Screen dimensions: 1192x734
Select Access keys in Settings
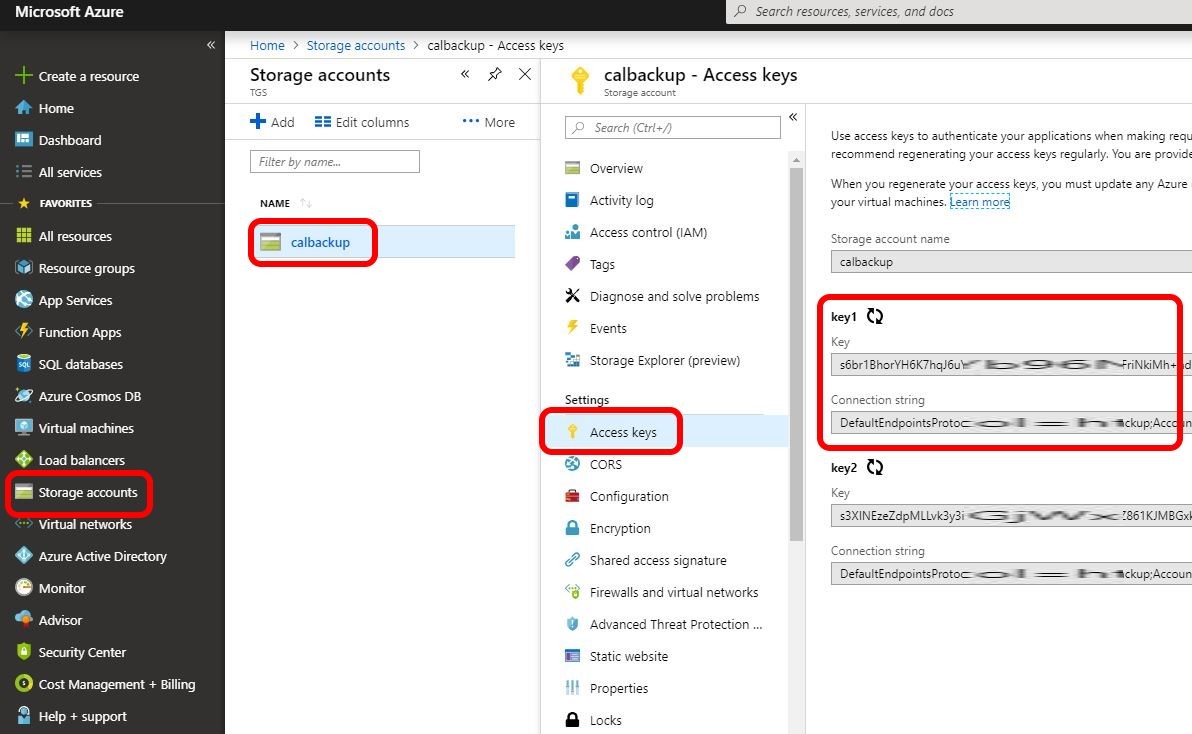[622, 432]
